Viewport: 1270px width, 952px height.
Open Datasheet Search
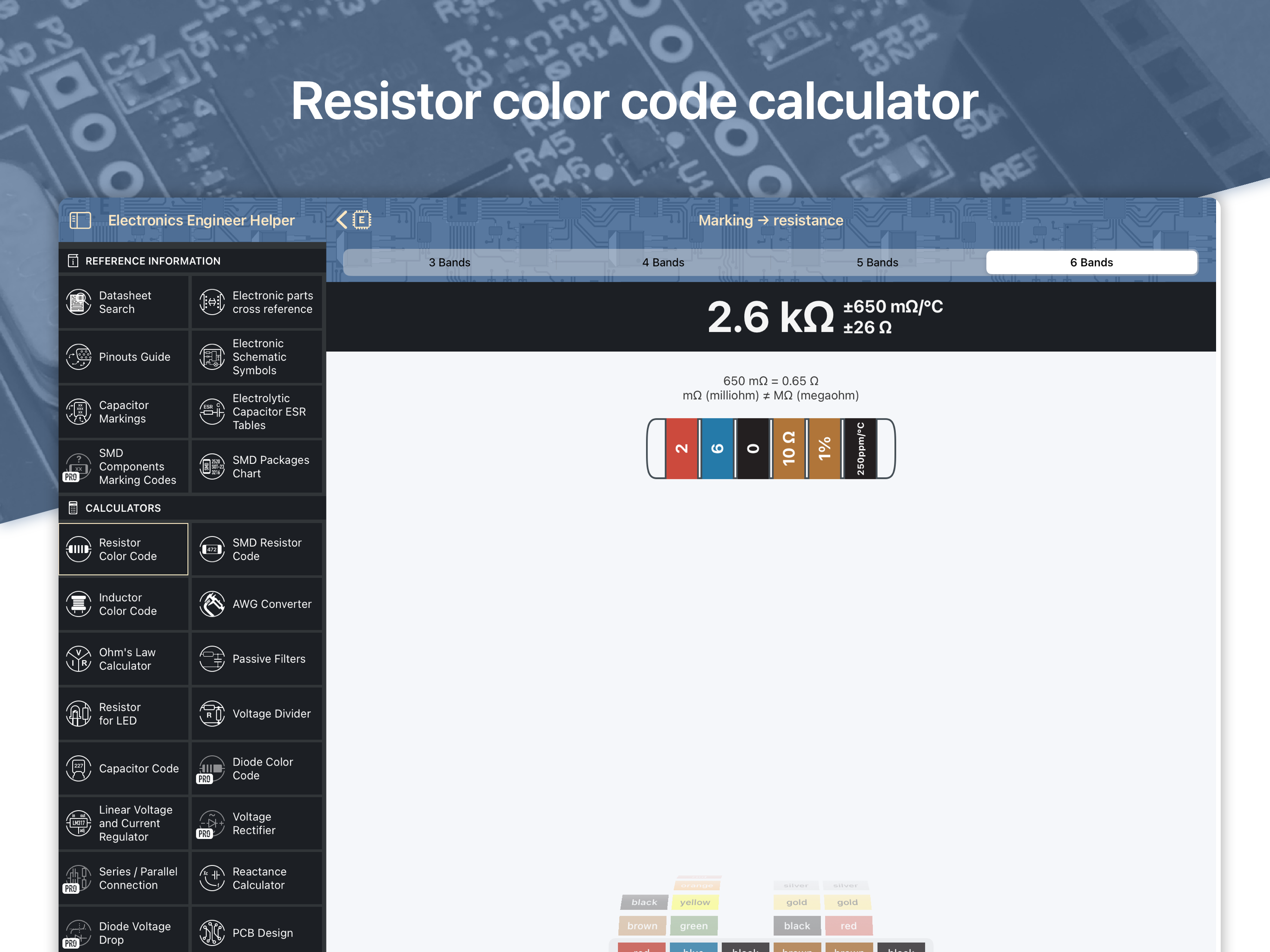tap(124, 302)
